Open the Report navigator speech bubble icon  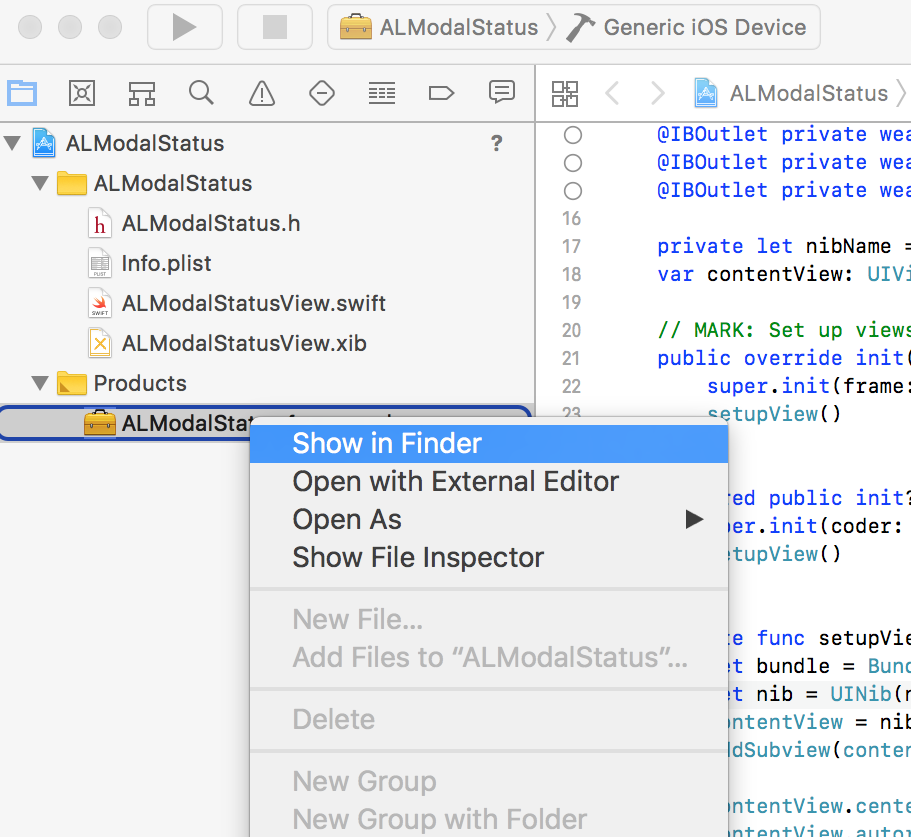501,92
